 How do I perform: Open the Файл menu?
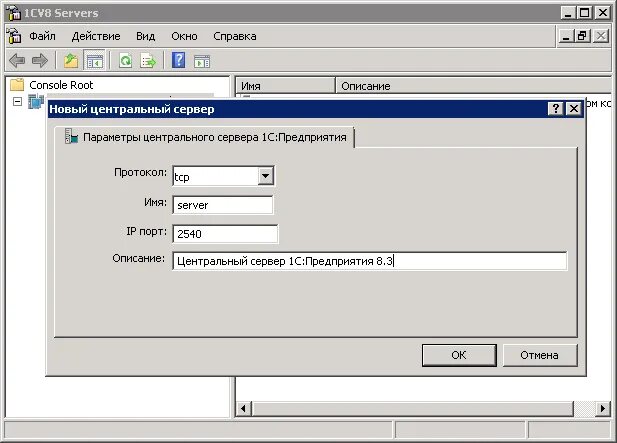42,36
